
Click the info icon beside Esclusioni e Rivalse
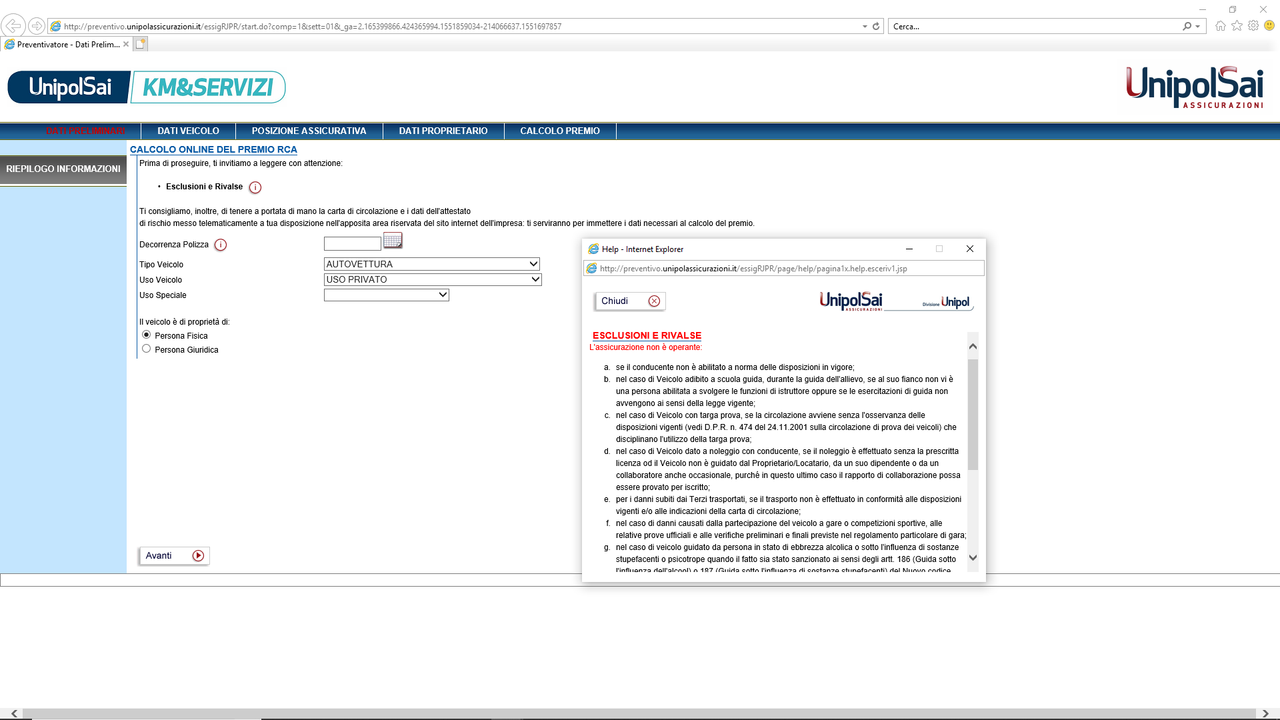coord(255,186)
